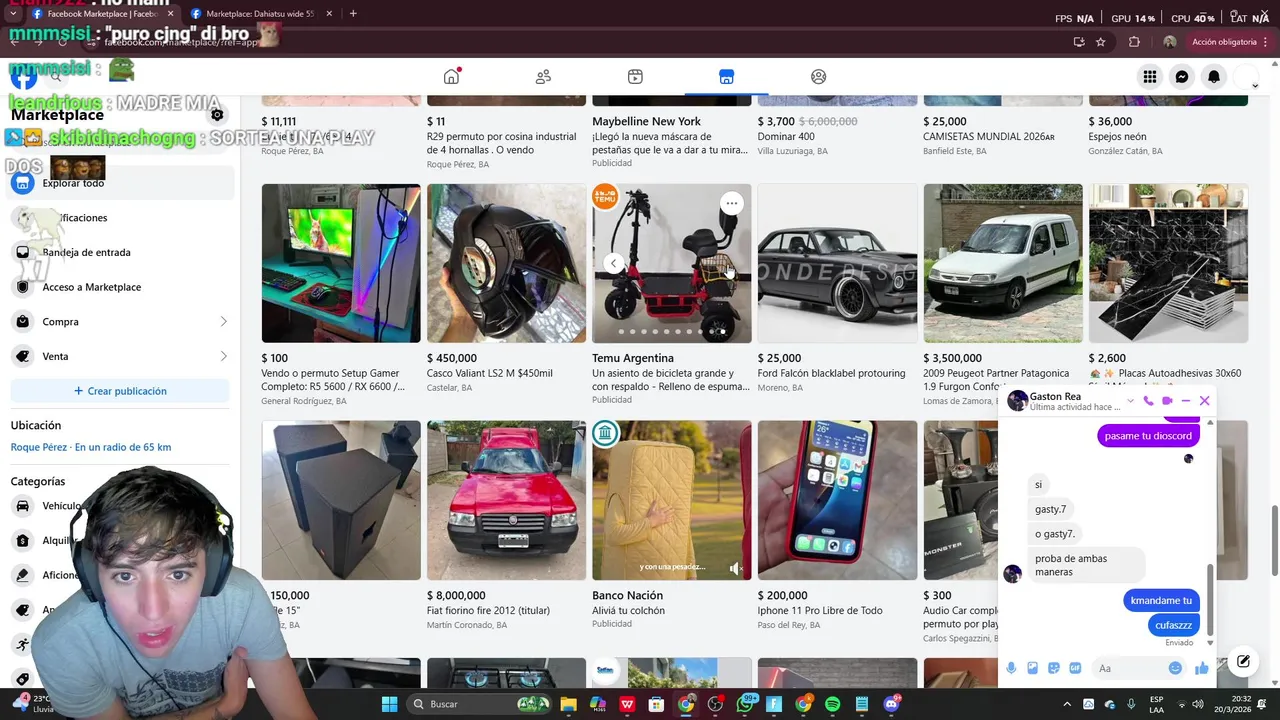Open Bandeja de entrada in Marketplace sidebar
The image size is (1280, 720).
[x=120, y=252]
